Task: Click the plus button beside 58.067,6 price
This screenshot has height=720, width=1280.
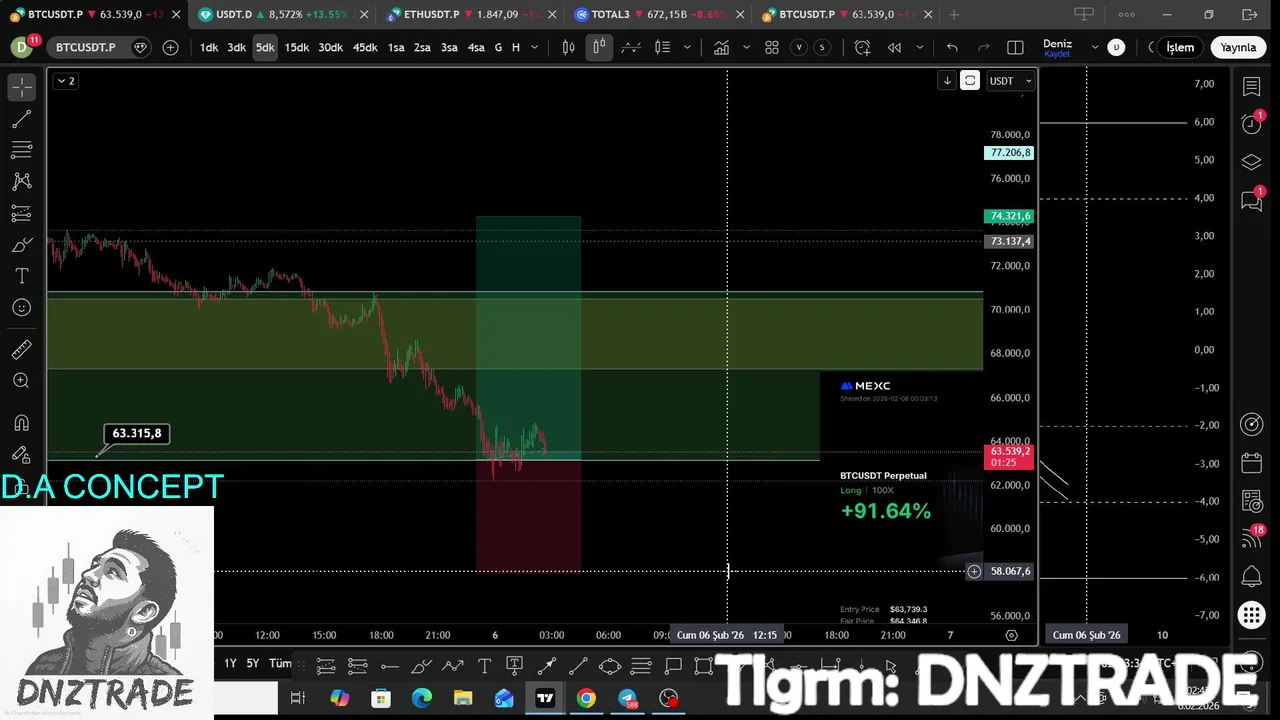Action: 974,571
